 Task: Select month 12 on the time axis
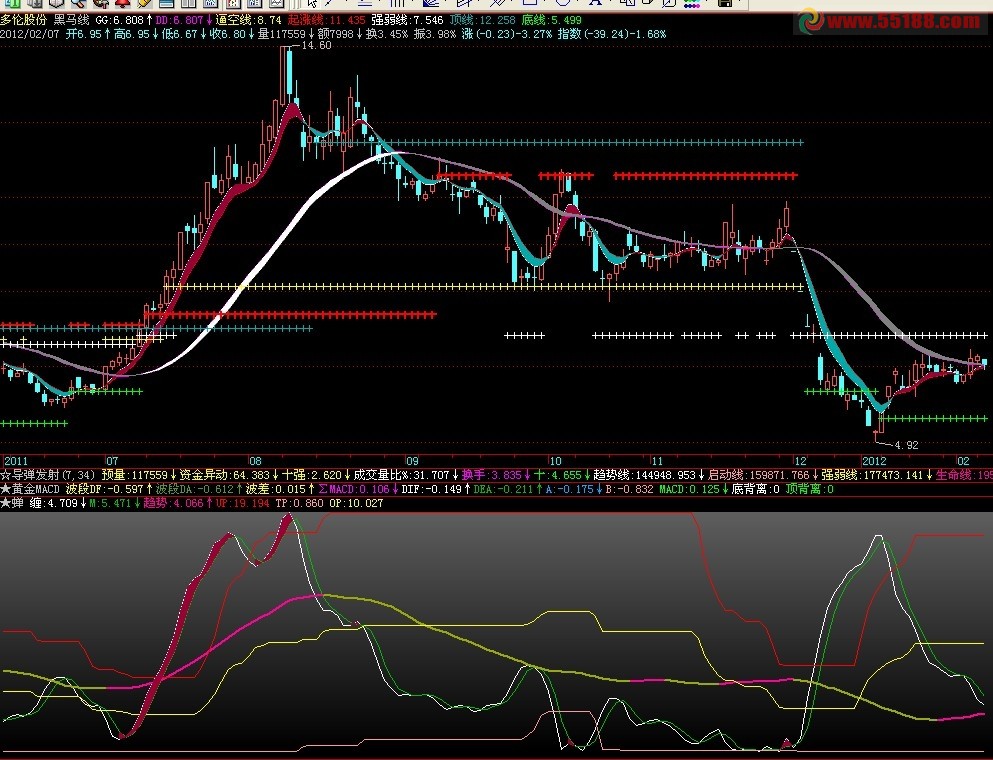pos(800,461)
